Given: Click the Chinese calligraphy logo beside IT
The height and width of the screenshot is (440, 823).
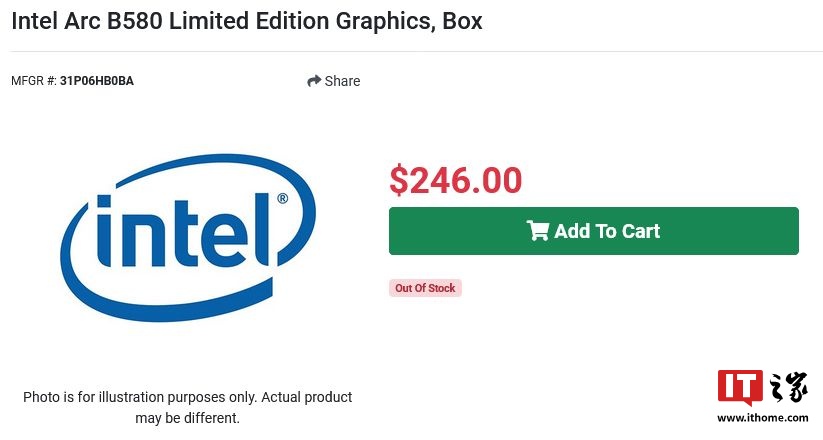Looking at the screenshot, I should click(x=789, y=387).
